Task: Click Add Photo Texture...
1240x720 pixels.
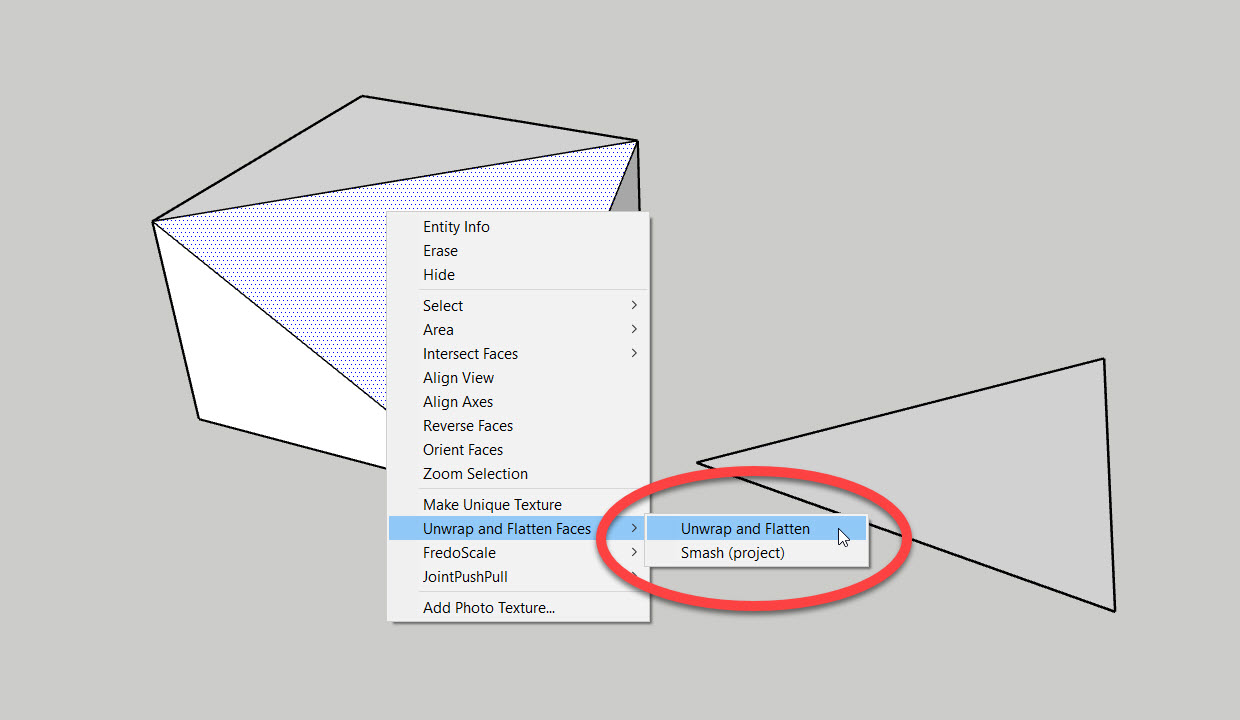Action: [489, 608]
